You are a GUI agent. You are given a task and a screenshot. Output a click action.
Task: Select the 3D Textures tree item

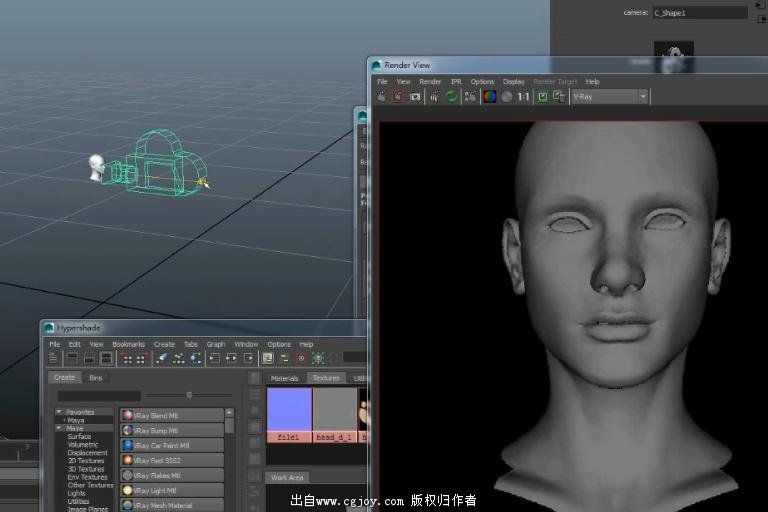pyautogui.click(x=86, y=469)
